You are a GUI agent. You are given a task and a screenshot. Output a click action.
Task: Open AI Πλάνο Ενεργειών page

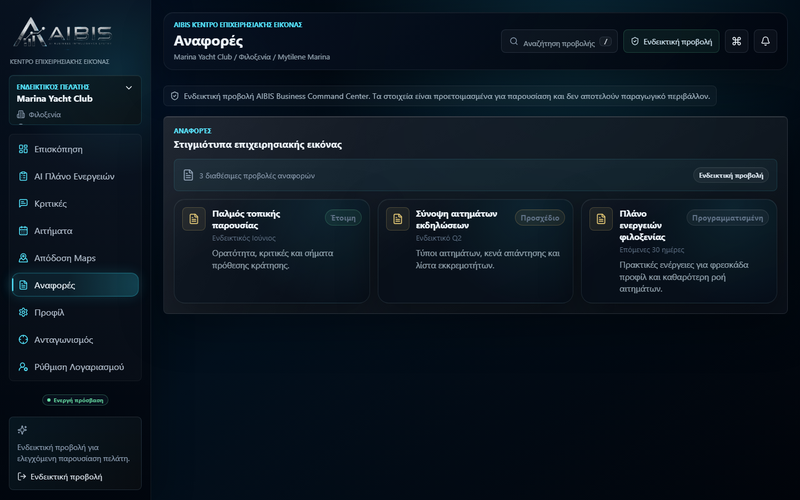pyautogui.click(x=75, y=176)
